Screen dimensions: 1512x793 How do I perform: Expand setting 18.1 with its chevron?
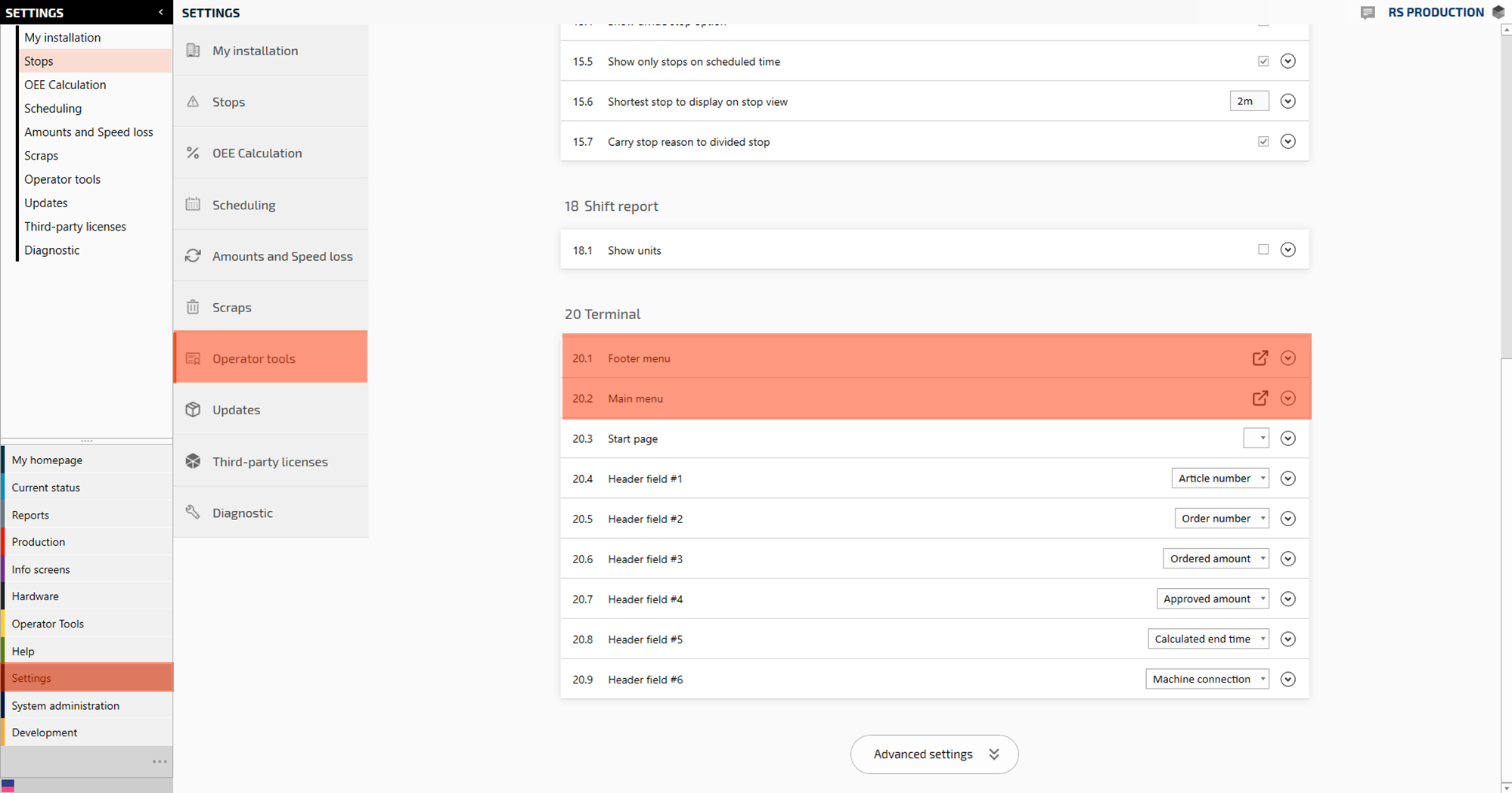click(x=1288, y=249)
